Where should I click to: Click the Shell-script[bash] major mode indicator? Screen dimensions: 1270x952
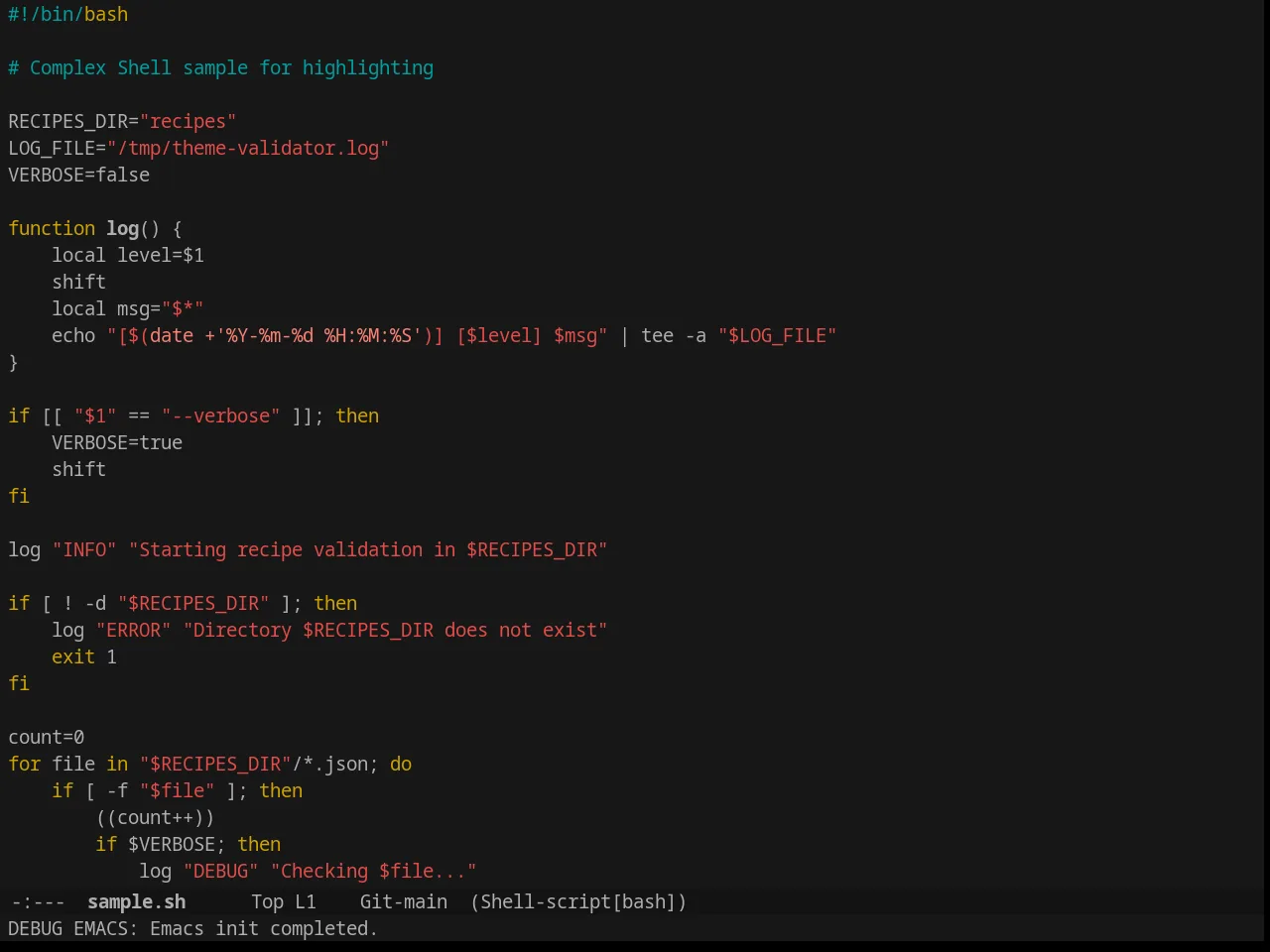pyautogui.click(x=578, y=901)
